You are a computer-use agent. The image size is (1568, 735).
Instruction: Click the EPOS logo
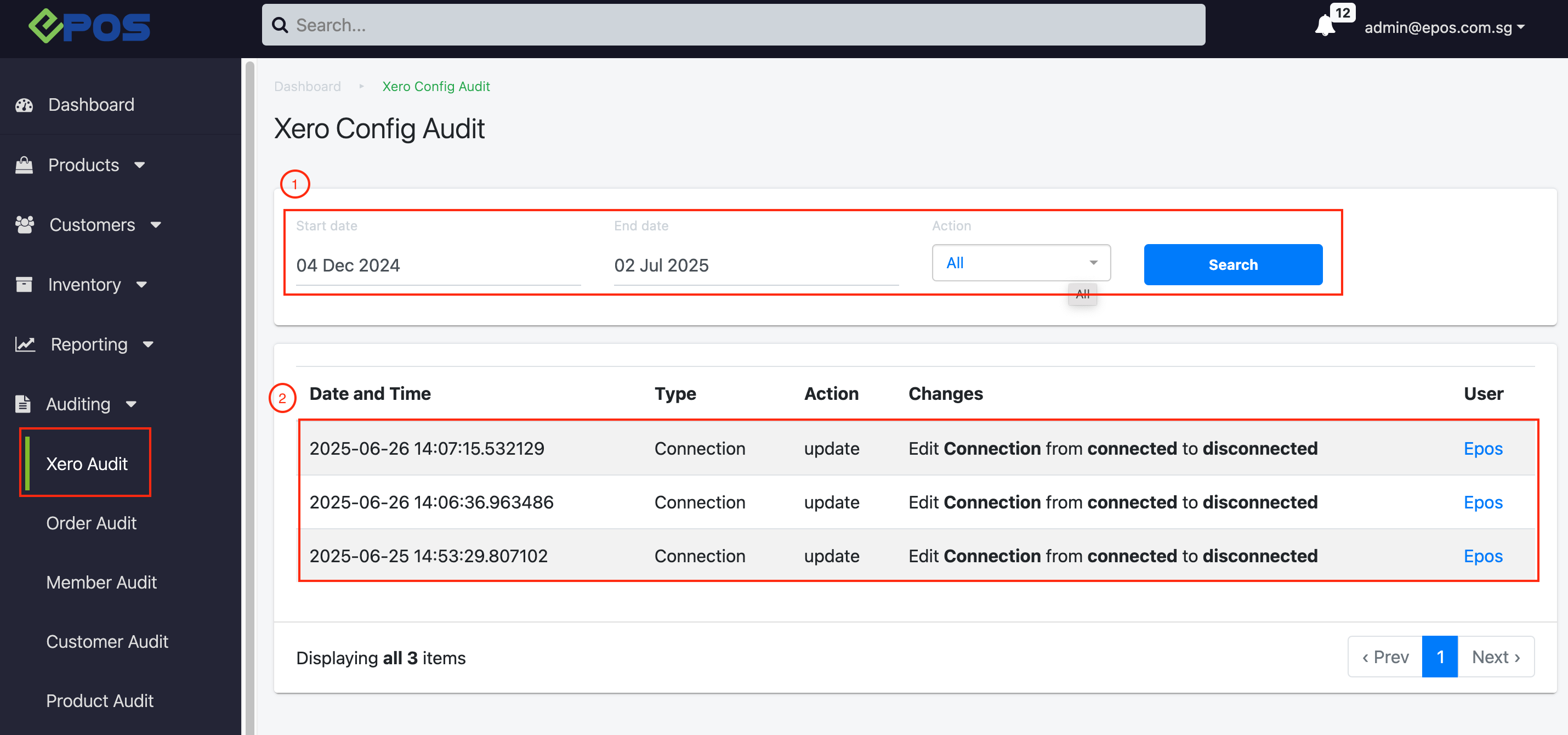click(89, 26)
